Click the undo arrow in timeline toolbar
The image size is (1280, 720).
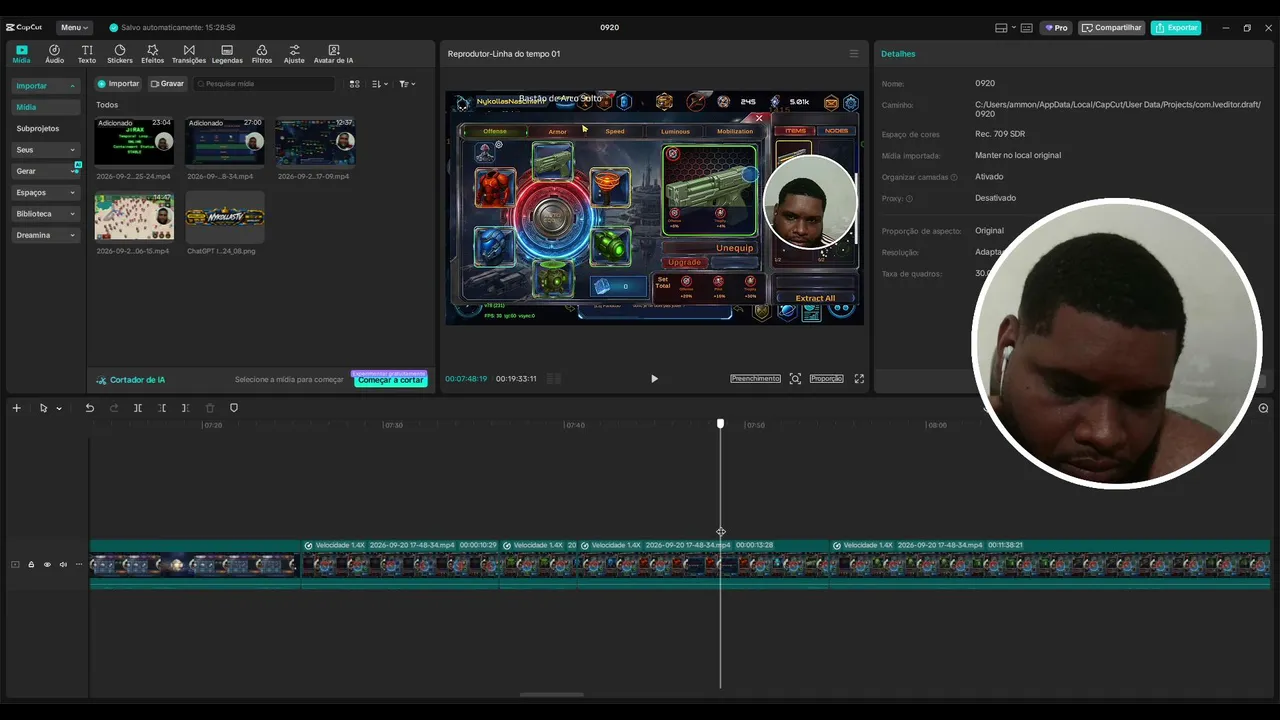click(x=90, y=408)
